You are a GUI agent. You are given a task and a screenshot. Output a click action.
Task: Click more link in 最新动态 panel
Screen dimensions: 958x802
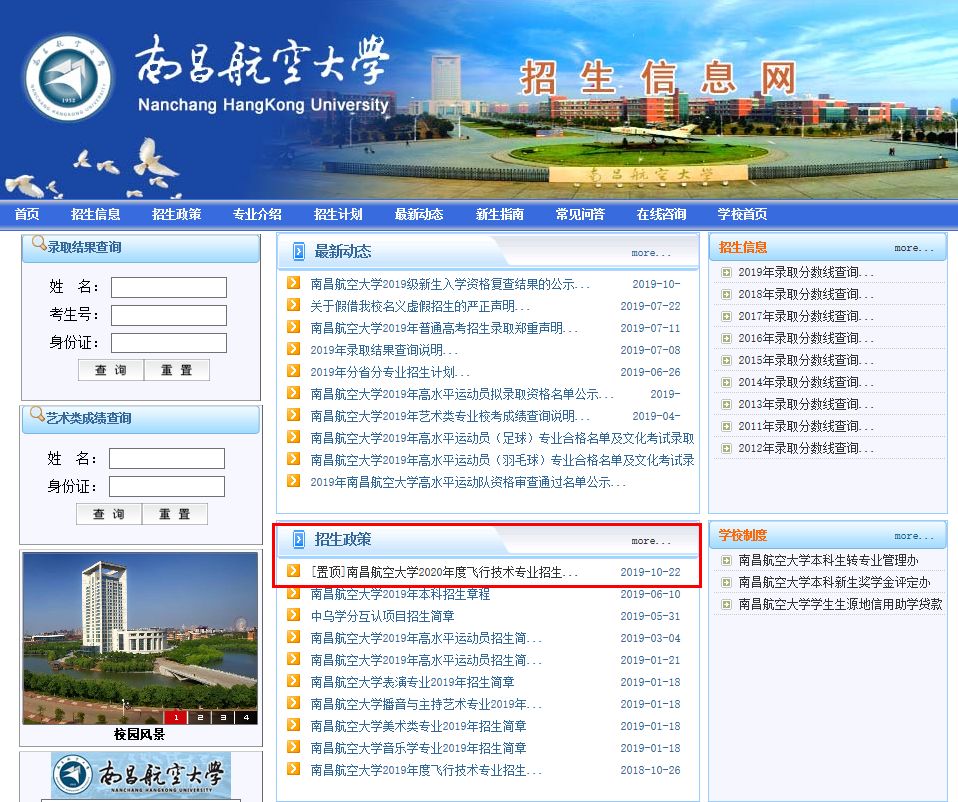(651, 253)
